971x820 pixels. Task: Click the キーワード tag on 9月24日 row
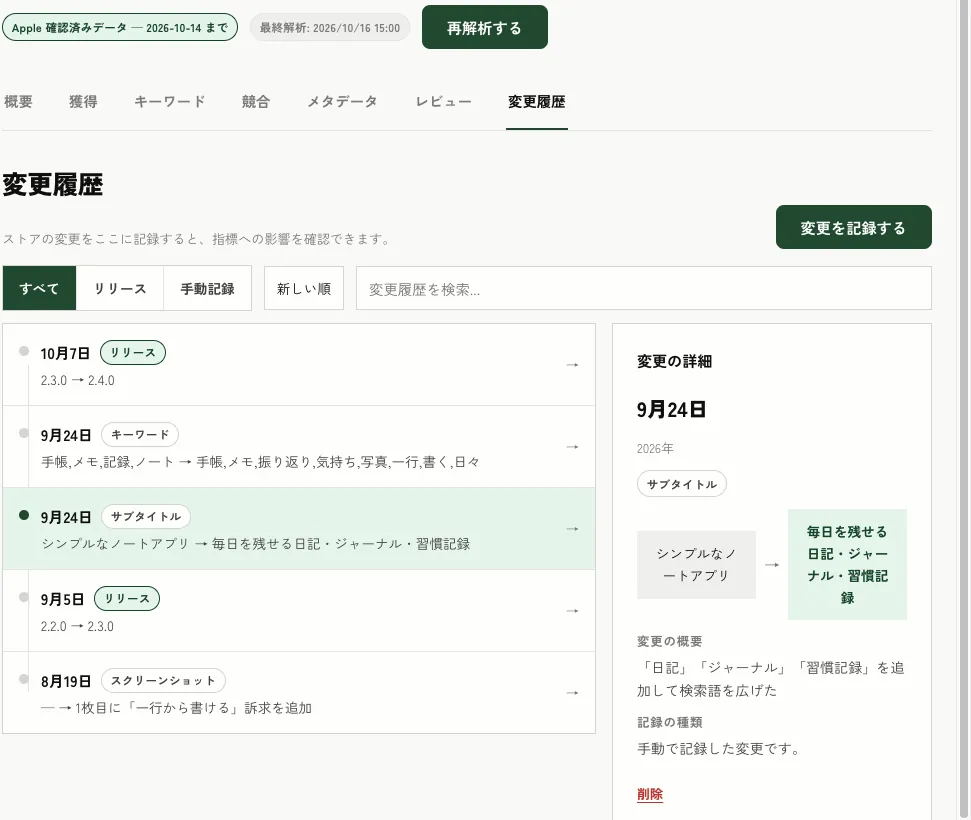140,435
